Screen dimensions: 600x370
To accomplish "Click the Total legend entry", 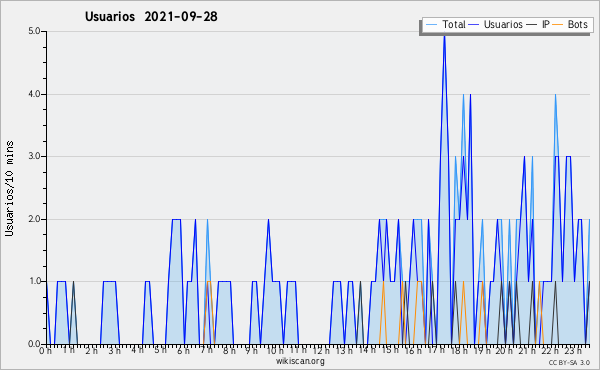I will [446, 24].
